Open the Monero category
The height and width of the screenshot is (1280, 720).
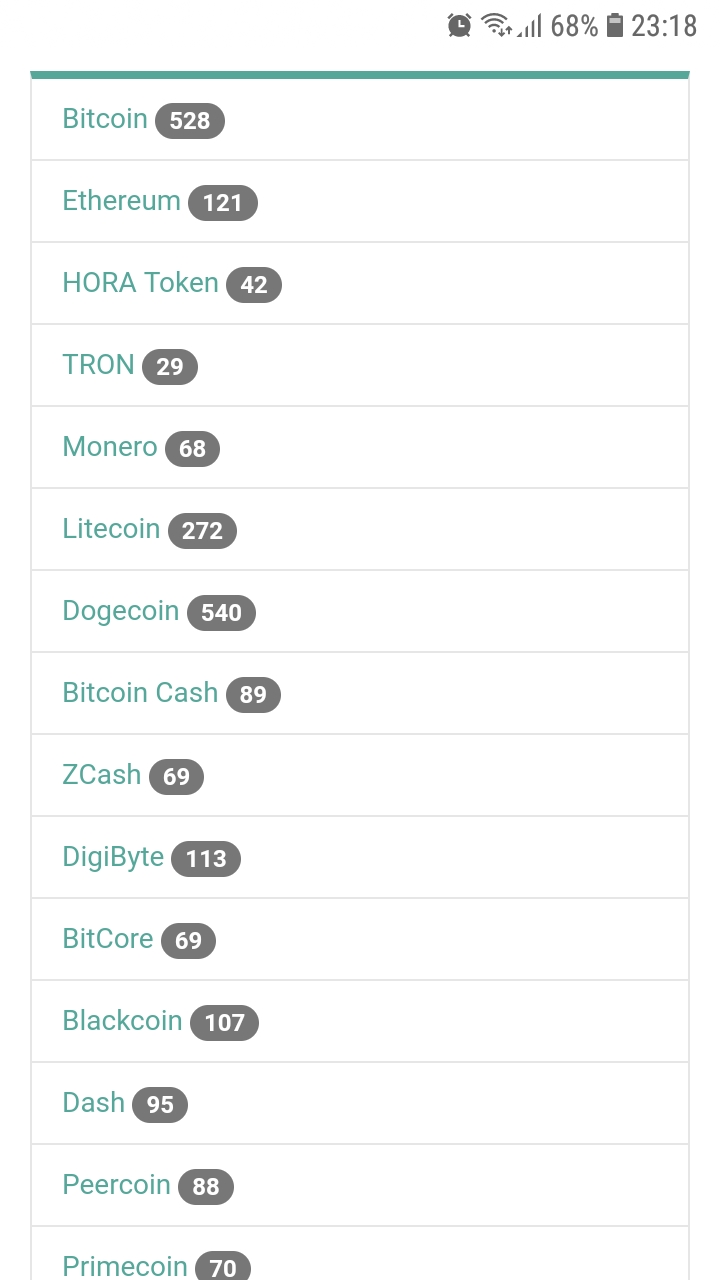[110, 447]
